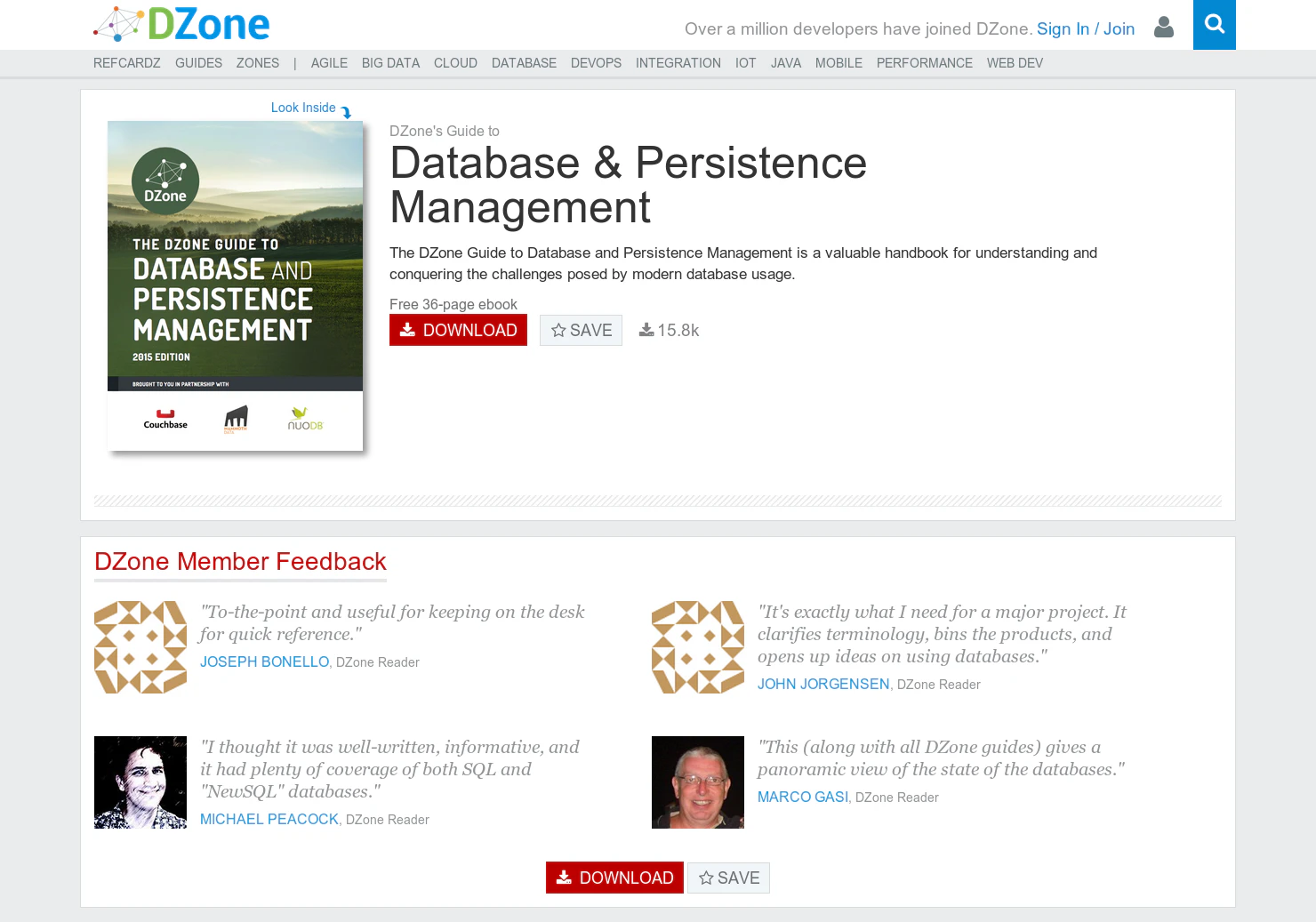This screenshot has width=1316, height=922.
Task: Open the GUIDES menu item
Action: pyautogui.click(x=198, y=63)
